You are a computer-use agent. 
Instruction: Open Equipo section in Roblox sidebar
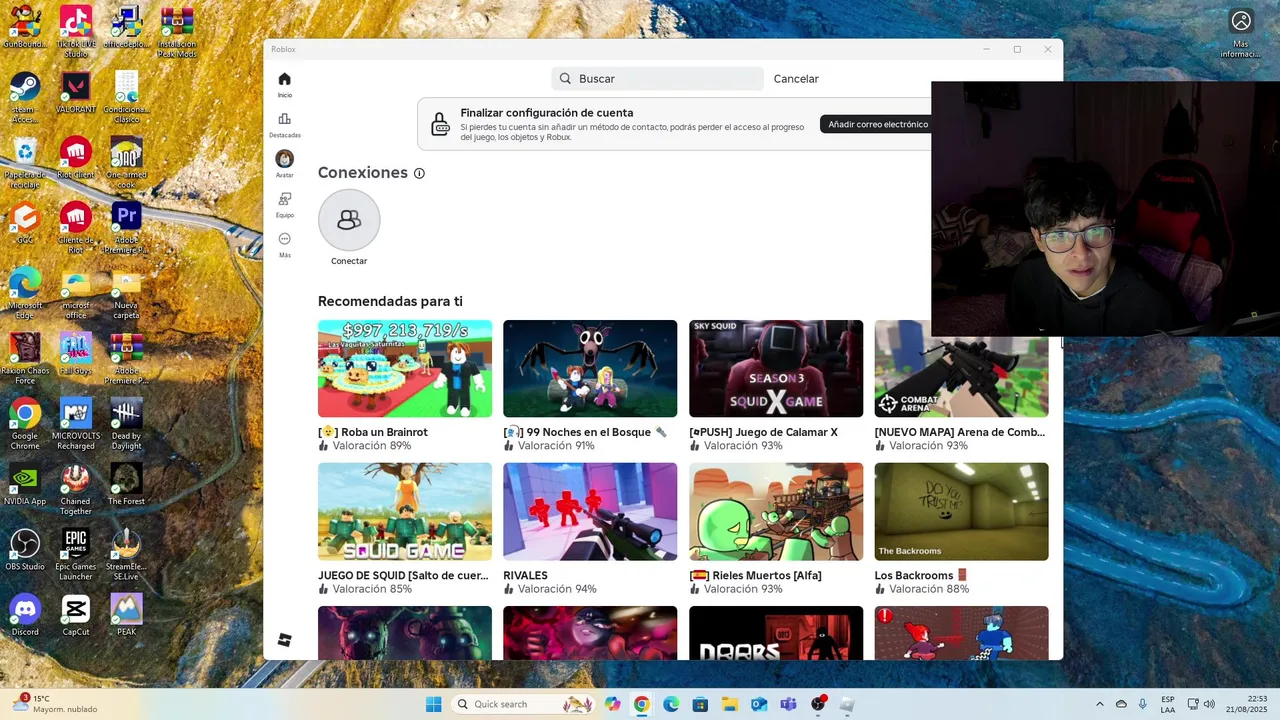(285, 204)
